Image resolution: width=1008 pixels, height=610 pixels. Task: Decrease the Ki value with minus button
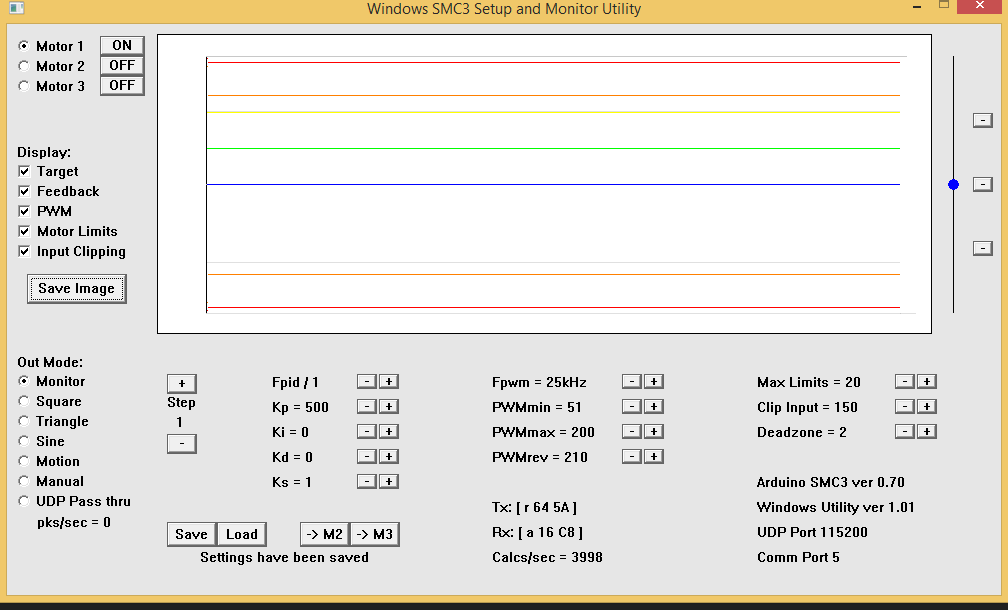(367, 432)
